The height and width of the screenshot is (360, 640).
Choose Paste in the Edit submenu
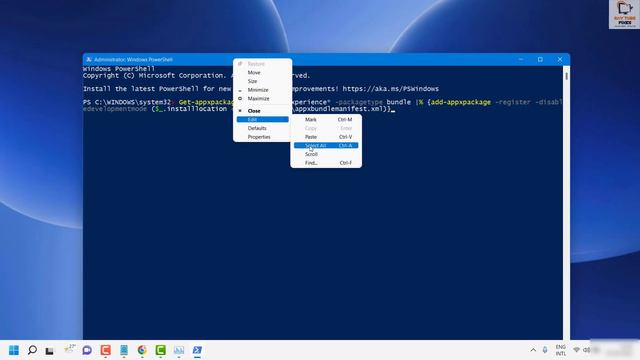click(x=326, y=137)
